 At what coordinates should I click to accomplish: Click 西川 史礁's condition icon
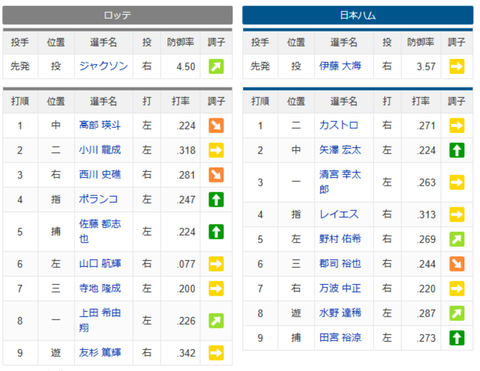216,175
